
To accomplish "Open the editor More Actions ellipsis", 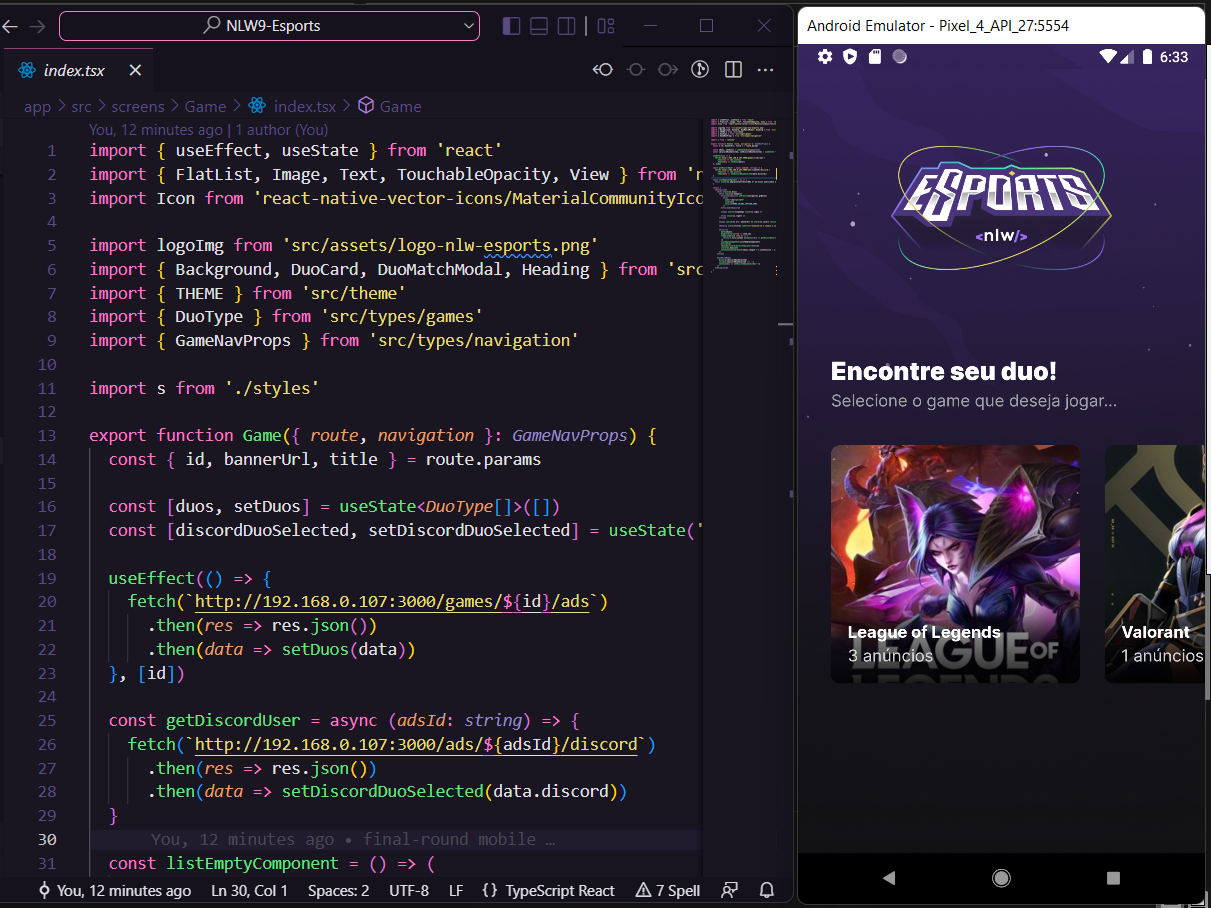I will tap(765, 69).
